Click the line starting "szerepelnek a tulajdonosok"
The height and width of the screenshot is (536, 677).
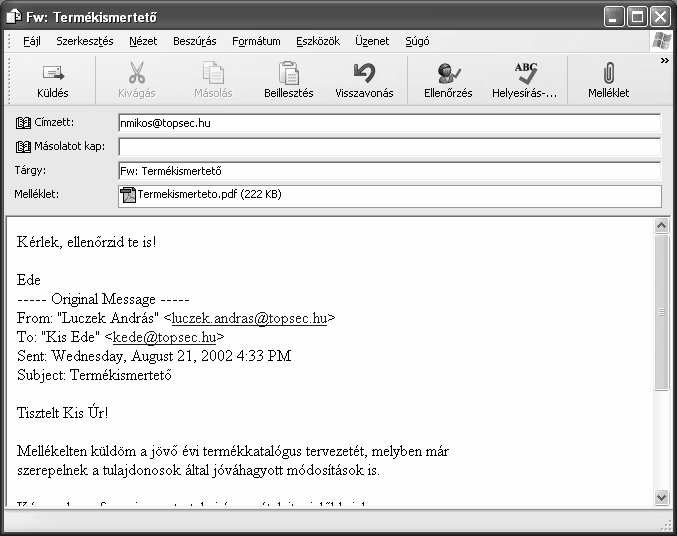198,470
